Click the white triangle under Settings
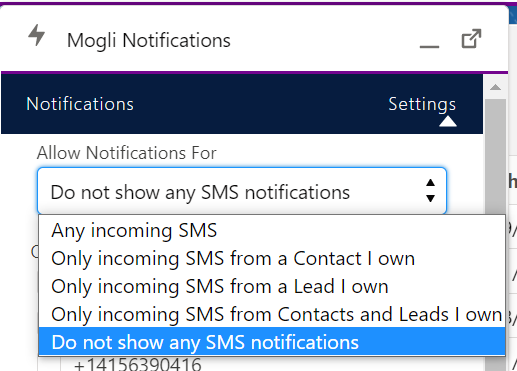The image size is (517, 371). point(448,121)
